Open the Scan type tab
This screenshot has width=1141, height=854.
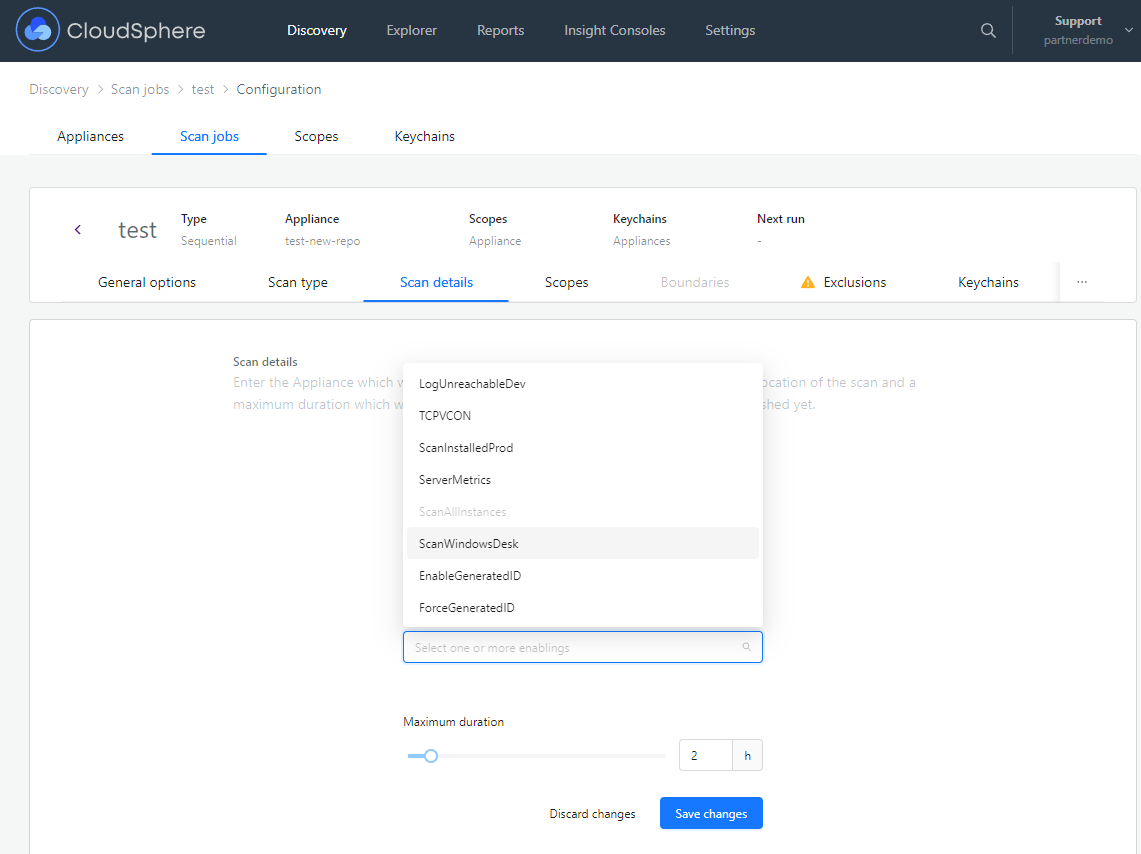click(298, 282)
